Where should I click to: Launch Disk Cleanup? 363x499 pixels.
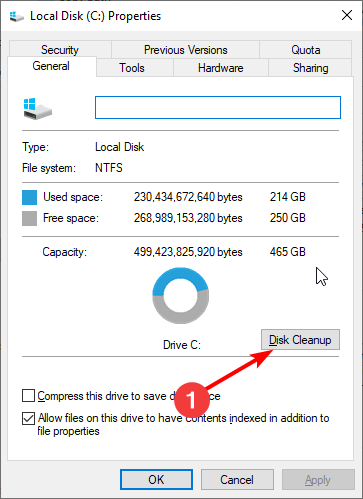pos(300,340)
